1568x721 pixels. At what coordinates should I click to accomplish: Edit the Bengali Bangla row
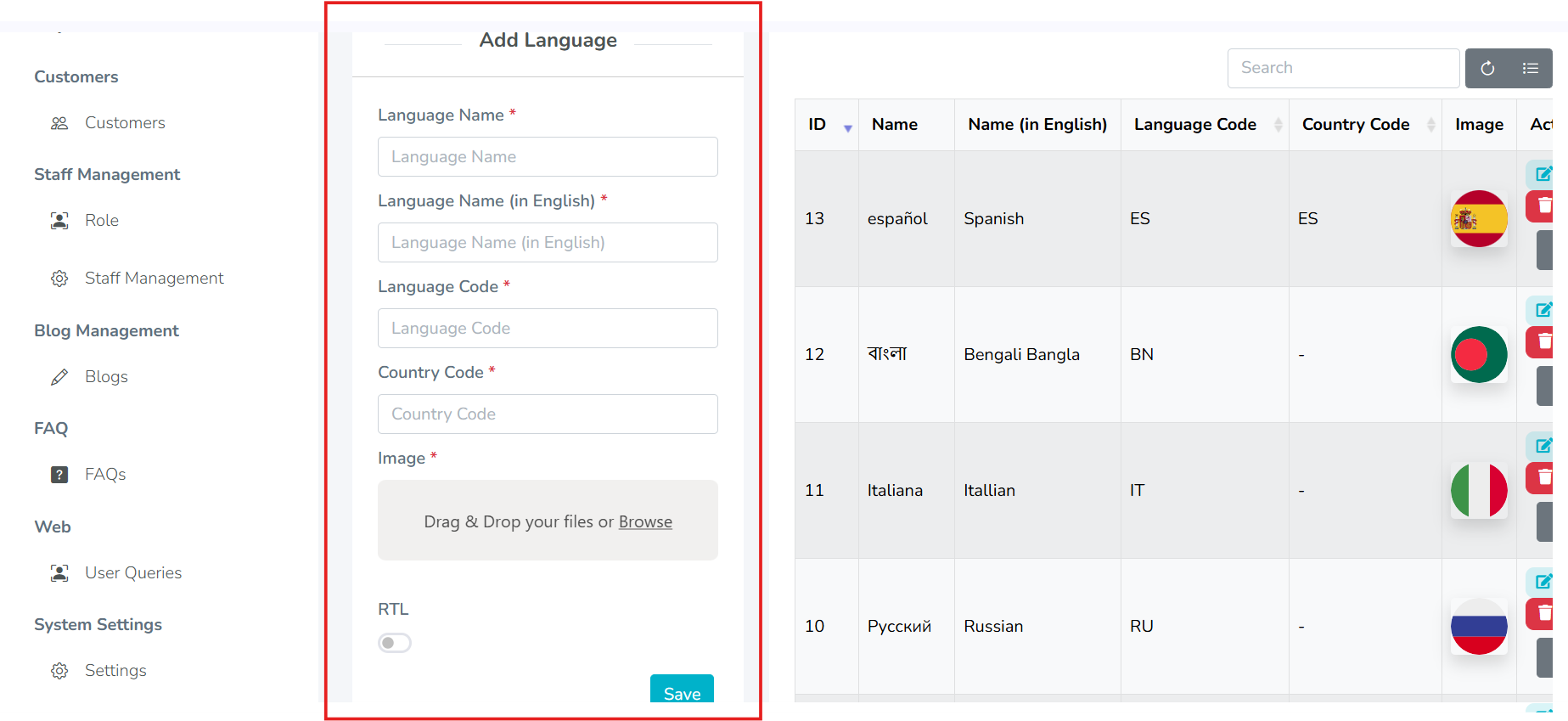click(x=1542, y=310)
